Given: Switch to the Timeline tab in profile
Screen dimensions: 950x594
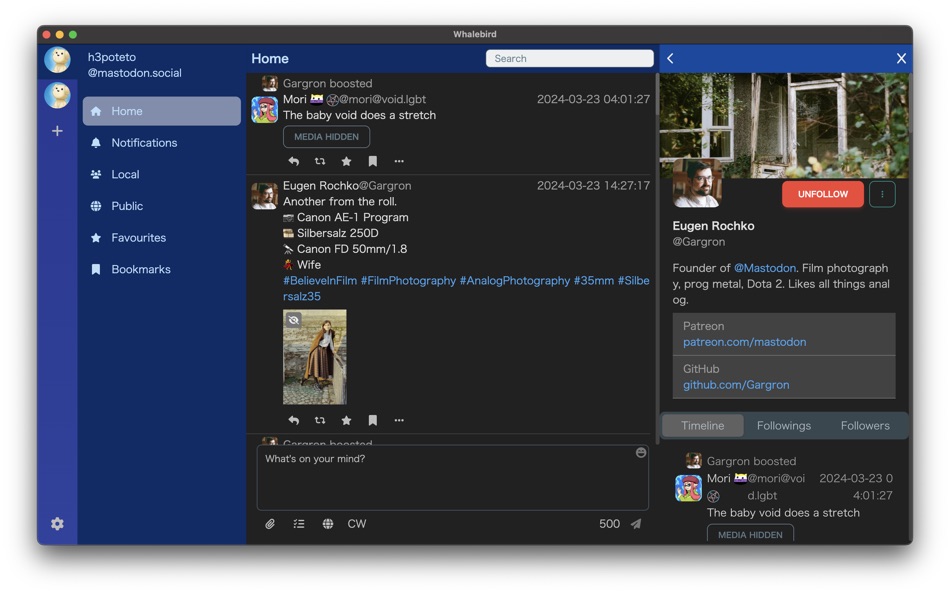Looking at the screenshot, I should (x=703, y=425).
